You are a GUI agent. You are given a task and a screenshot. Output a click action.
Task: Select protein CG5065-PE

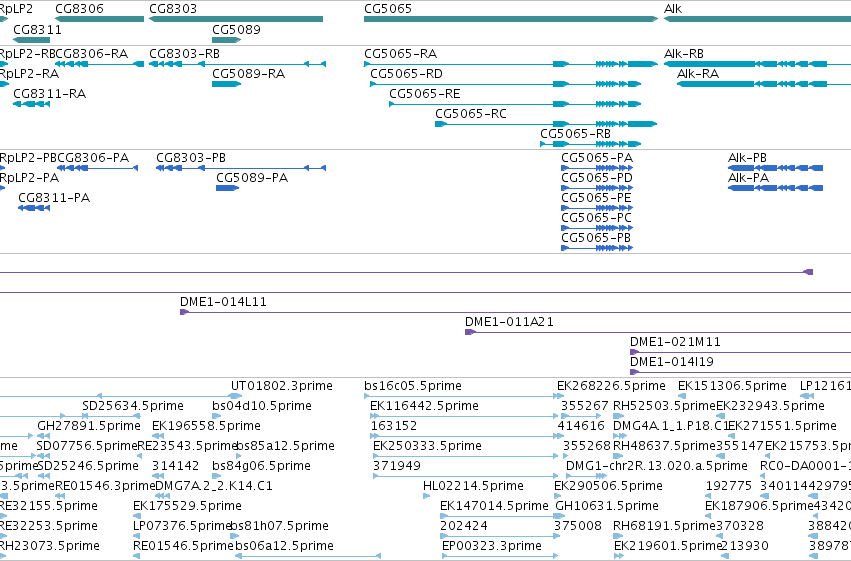coord(597,208)
